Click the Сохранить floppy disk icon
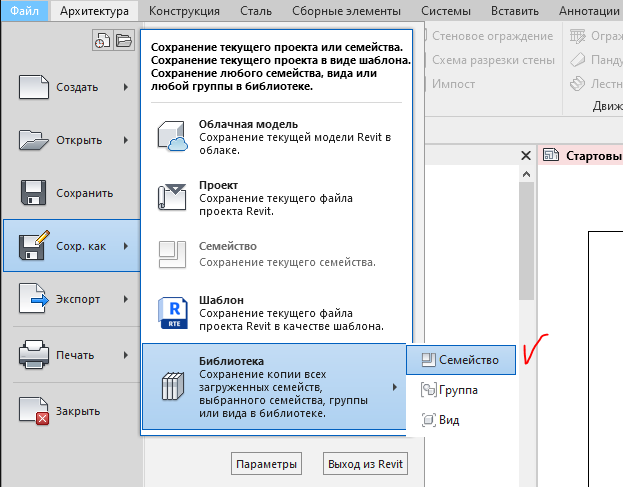 tap(35, 193)
